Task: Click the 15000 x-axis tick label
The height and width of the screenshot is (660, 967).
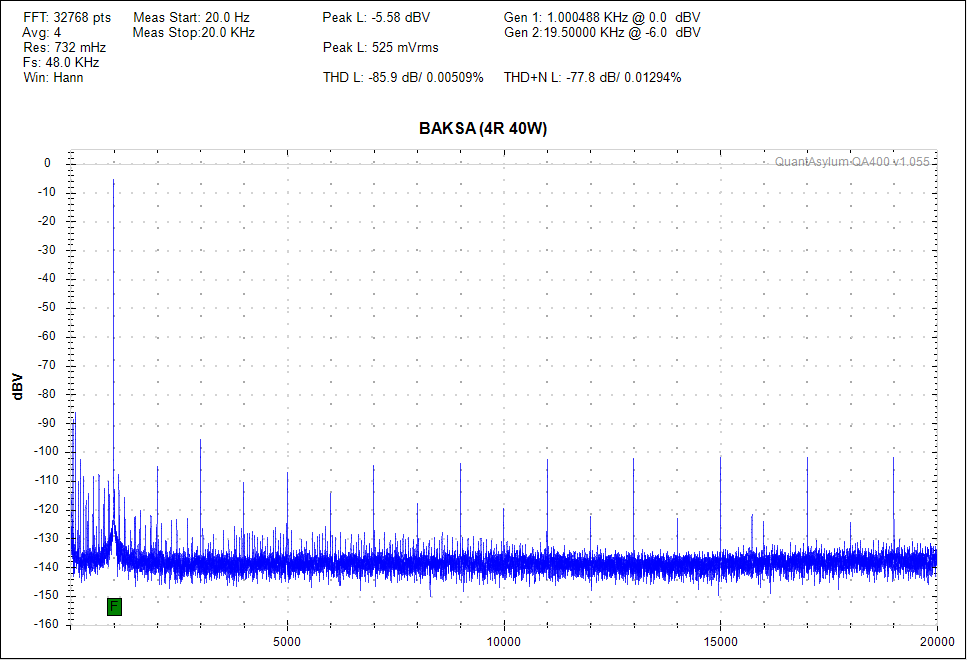Action: tap(720, 642)
